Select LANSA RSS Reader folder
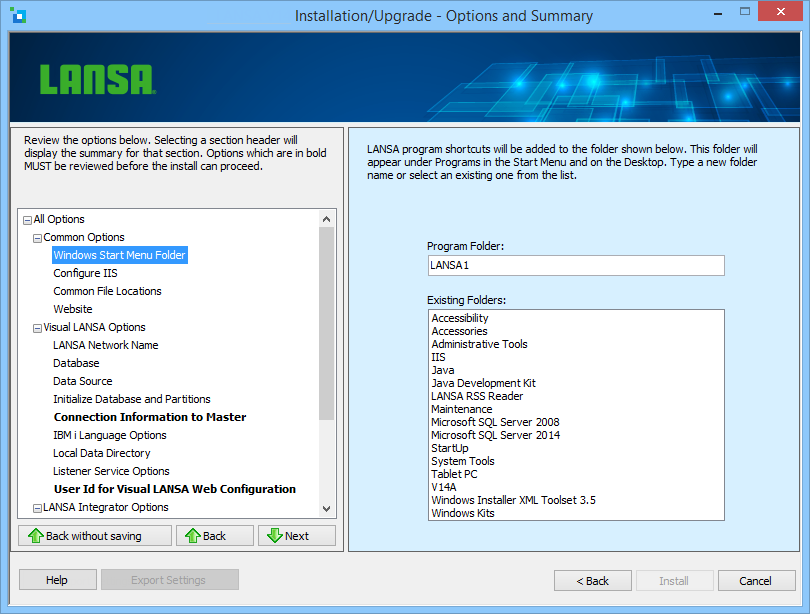Screen dimensions: 810x614 pyautogui.click(x=477, y=396)
